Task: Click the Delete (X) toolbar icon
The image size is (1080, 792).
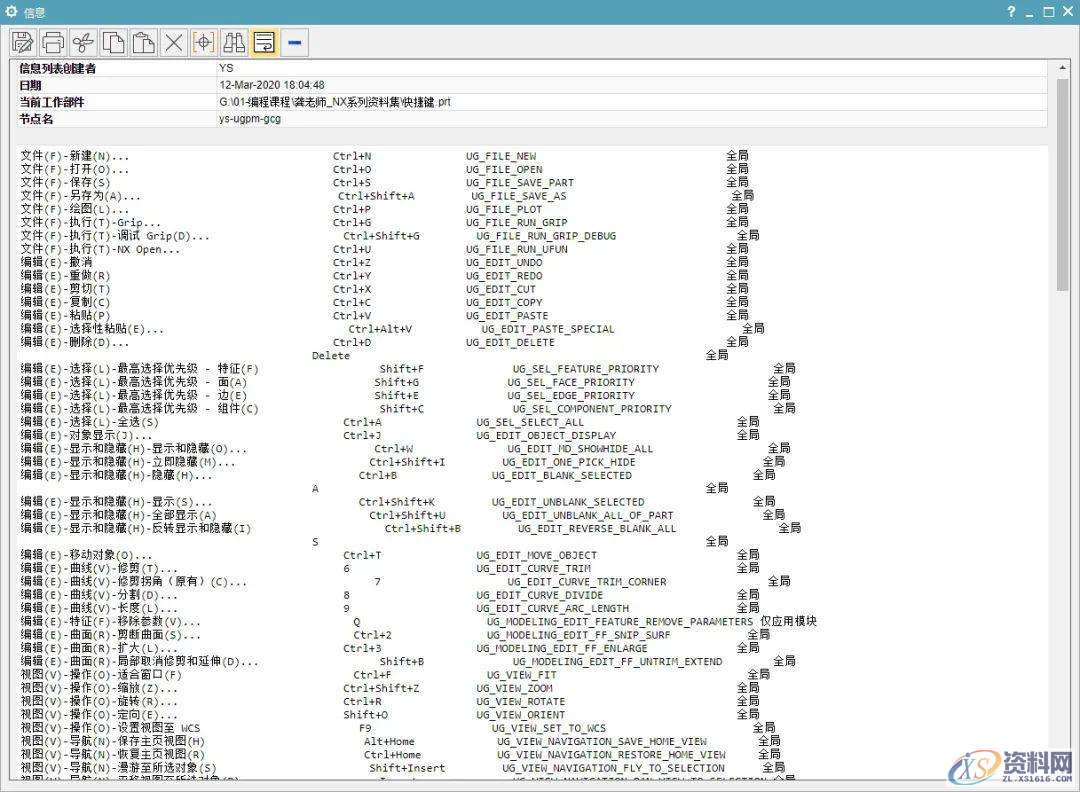Action: pos(174,42)
